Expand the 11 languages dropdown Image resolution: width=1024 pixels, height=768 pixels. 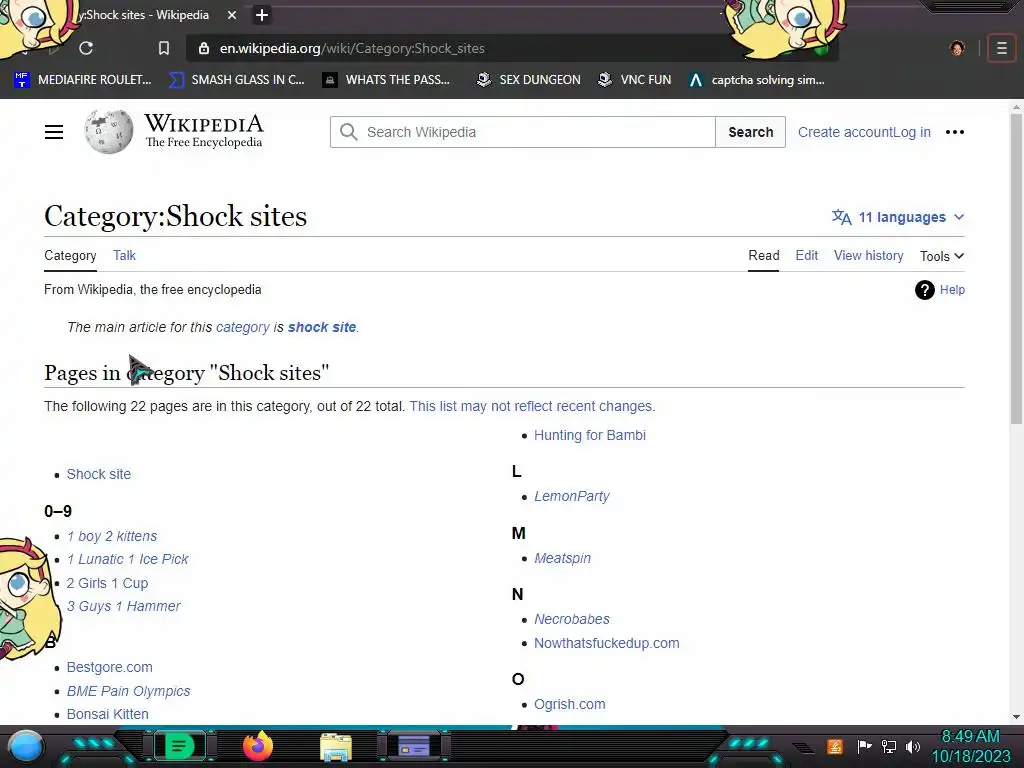898,217
